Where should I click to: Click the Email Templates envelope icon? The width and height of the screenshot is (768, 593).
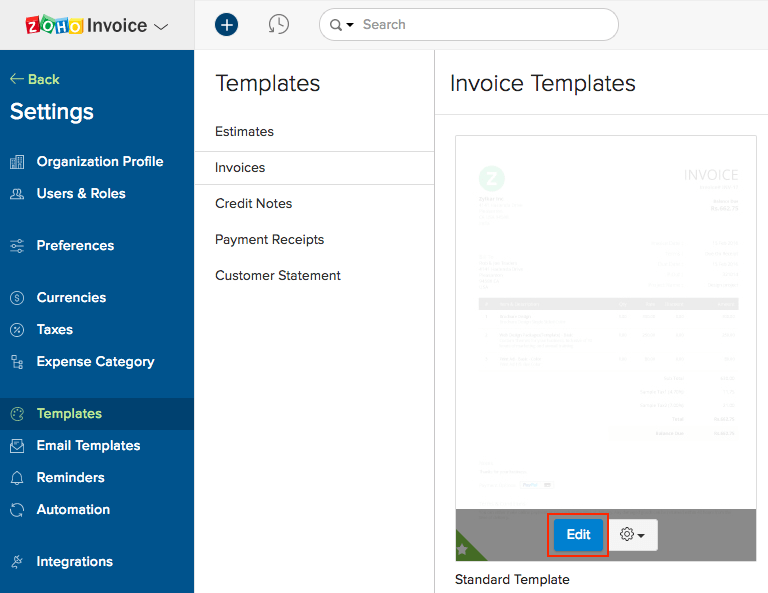click(17, 446)
